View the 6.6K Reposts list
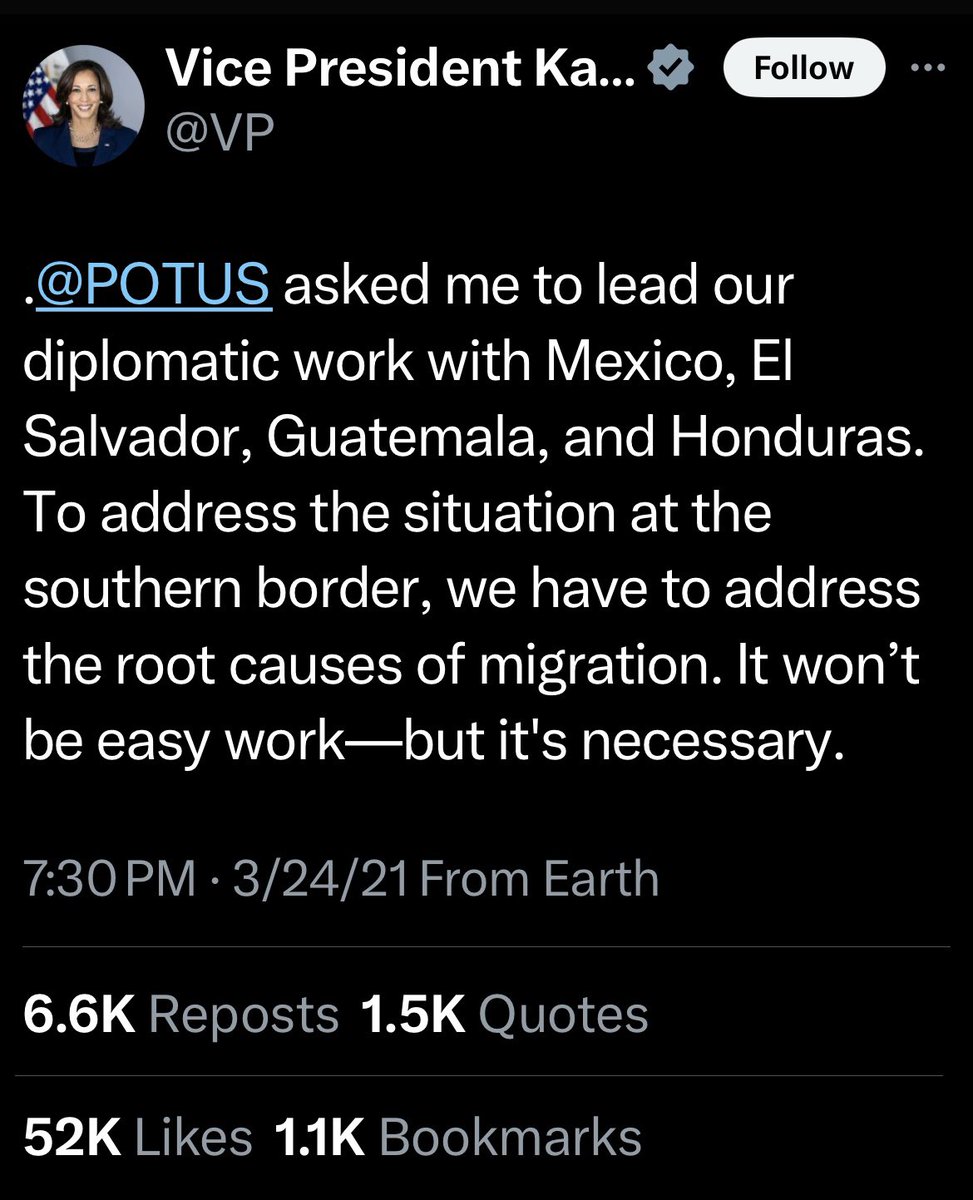 (x=181, y=1015)
